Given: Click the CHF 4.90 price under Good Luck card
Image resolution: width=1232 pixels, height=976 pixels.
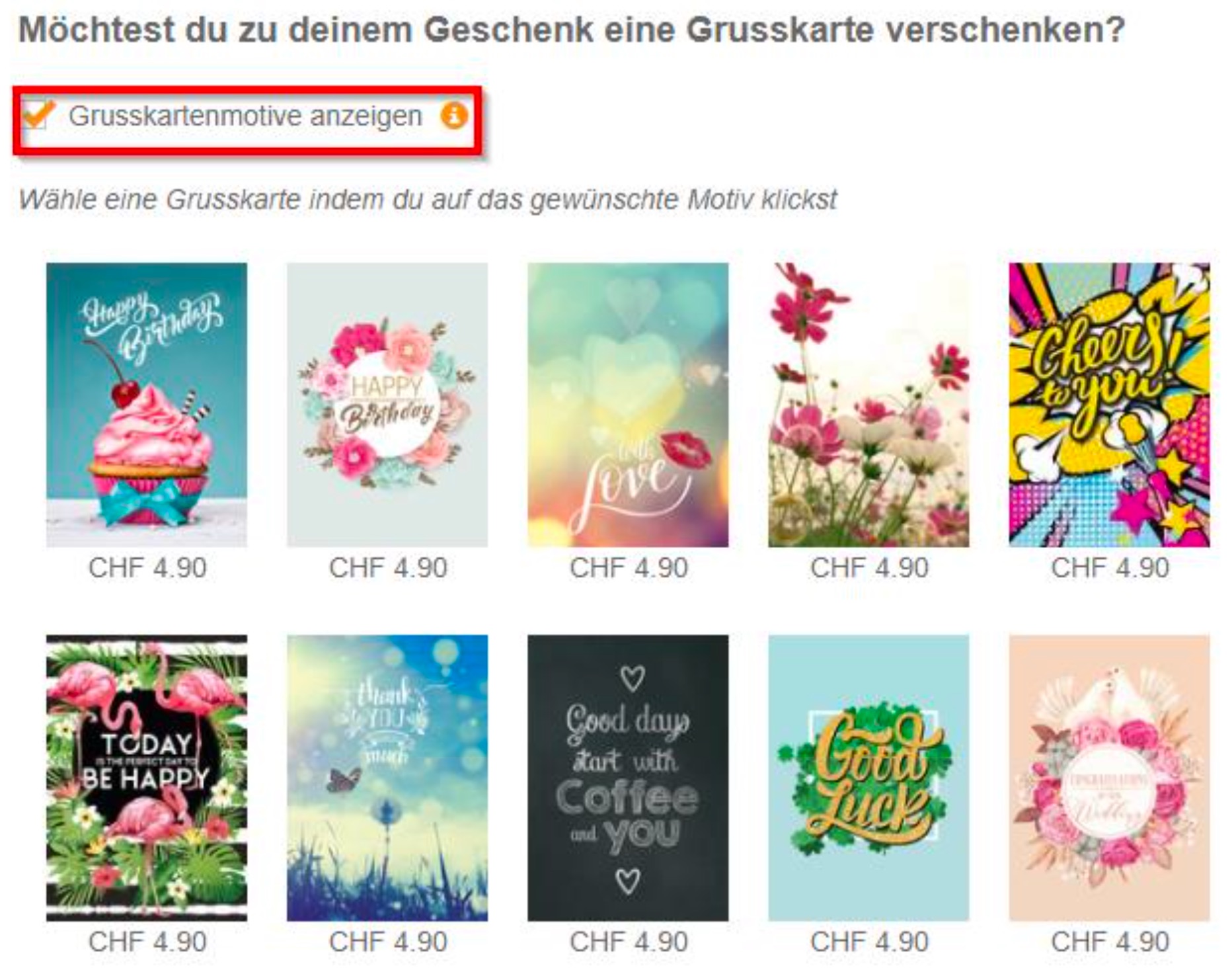Looking at the screenshot, I should [869, 942].
